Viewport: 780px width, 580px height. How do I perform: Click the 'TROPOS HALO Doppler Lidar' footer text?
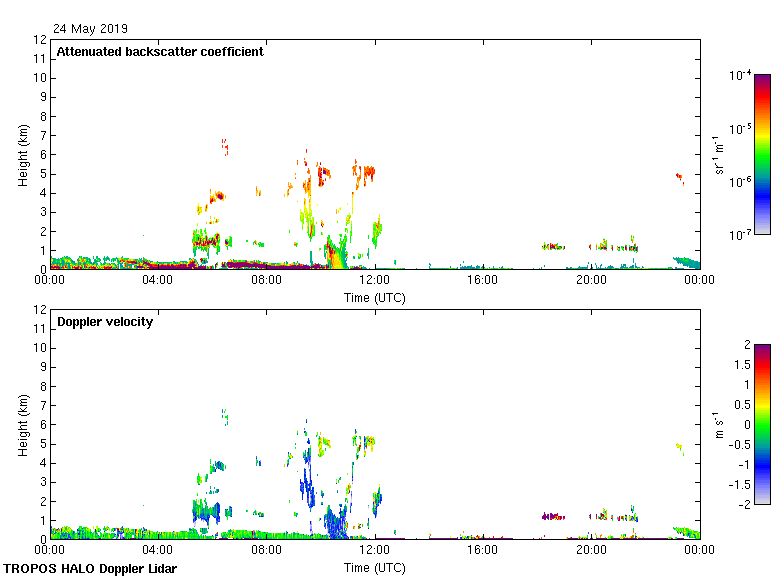(x=96, y=569)
